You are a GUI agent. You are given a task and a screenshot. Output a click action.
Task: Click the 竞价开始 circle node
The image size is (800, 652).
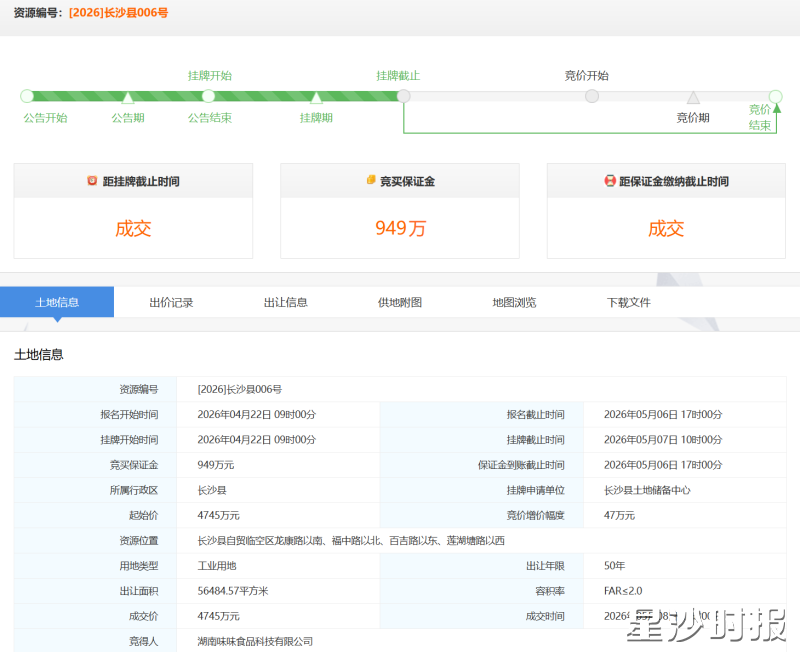pos(592,96)
